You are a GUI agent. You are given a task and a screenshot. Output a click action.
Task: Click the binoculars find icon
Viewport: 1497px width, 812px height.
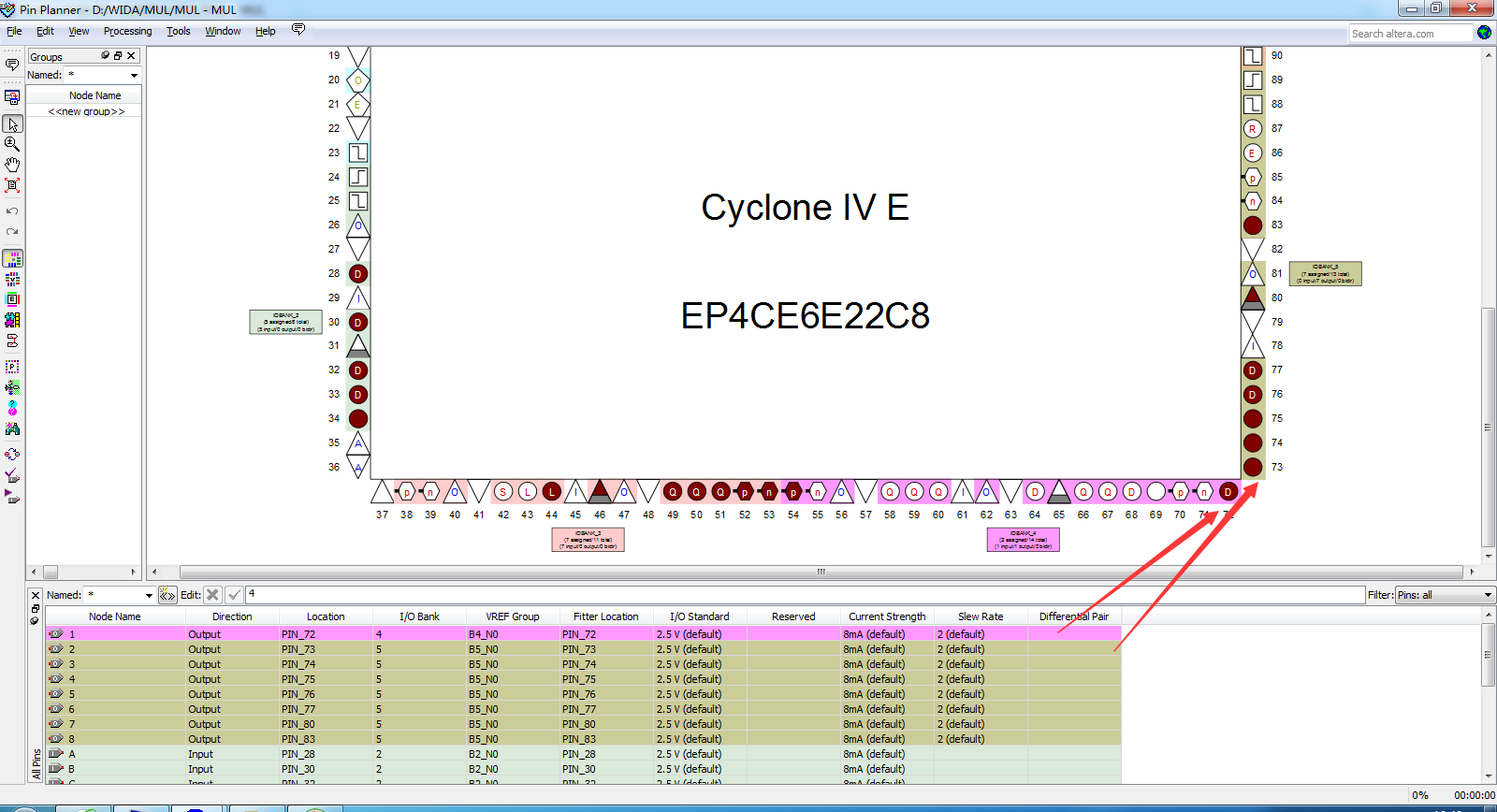tap(12, 428)
